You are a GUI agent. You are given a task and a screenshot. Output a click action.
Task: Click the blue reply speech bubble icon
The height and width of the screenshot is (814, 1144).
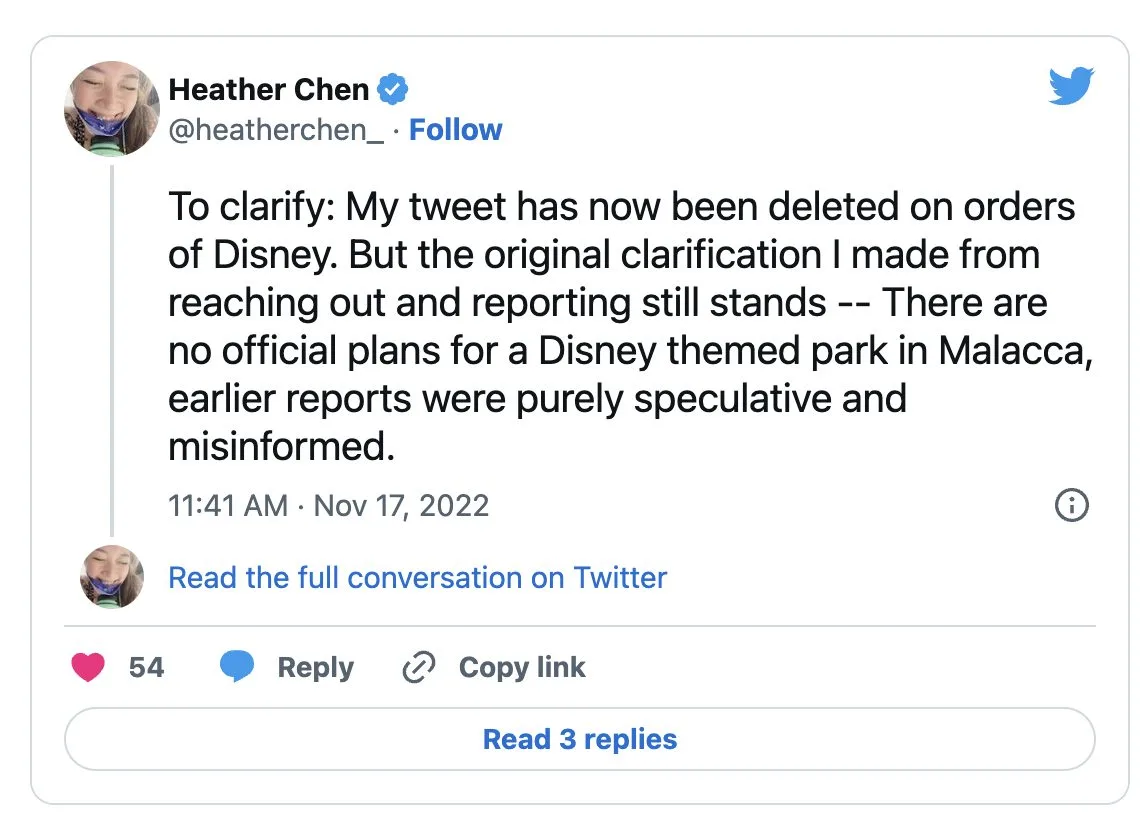click(x=237, y=667)
